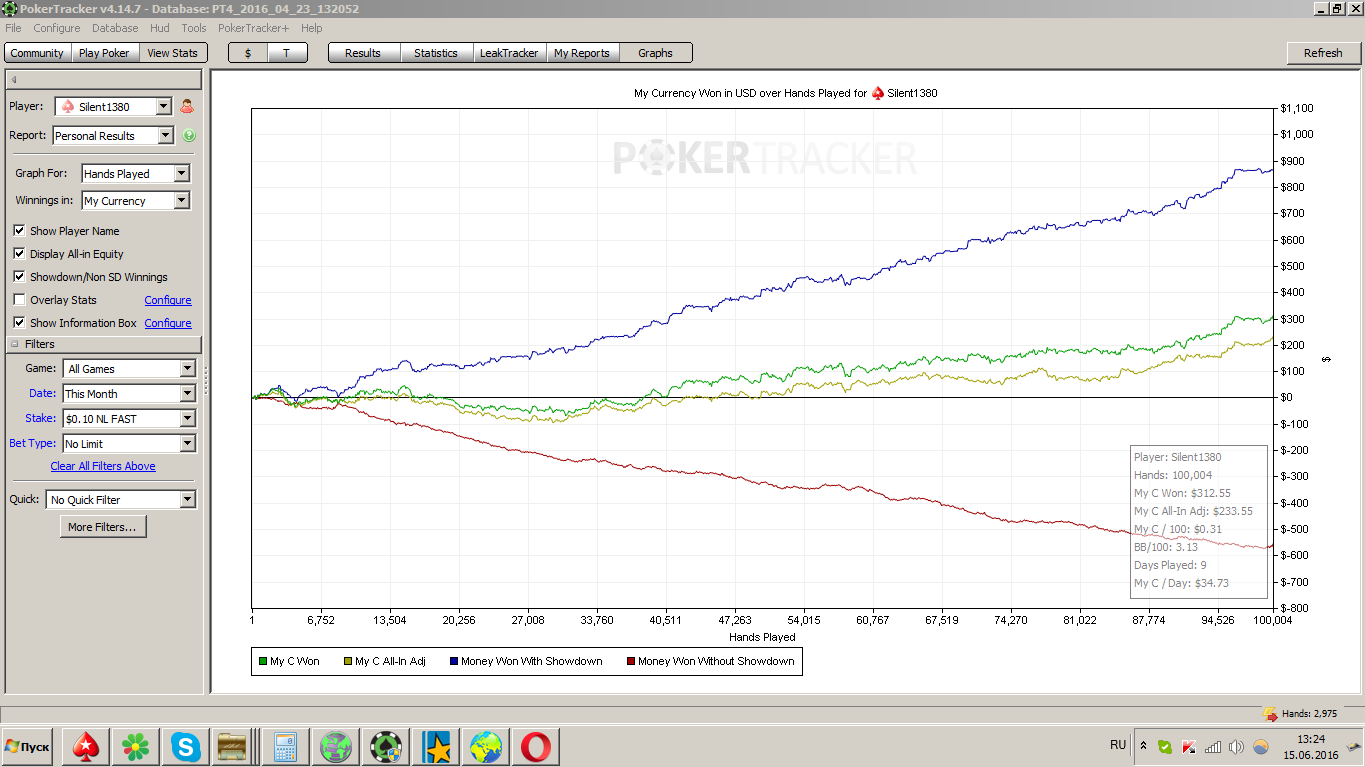1365x767 pixels.
Task: Open PokerStars from the taskbar
Action: 86,747
